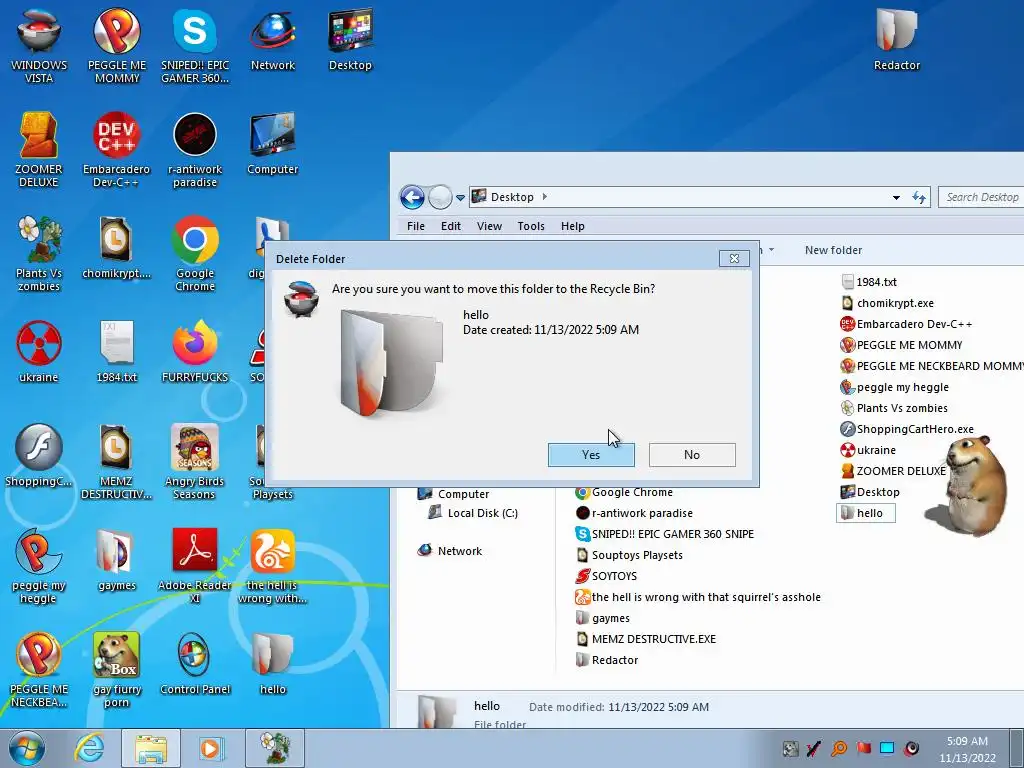Open WINDOWS VISTA desktop icon

[39, 46]
